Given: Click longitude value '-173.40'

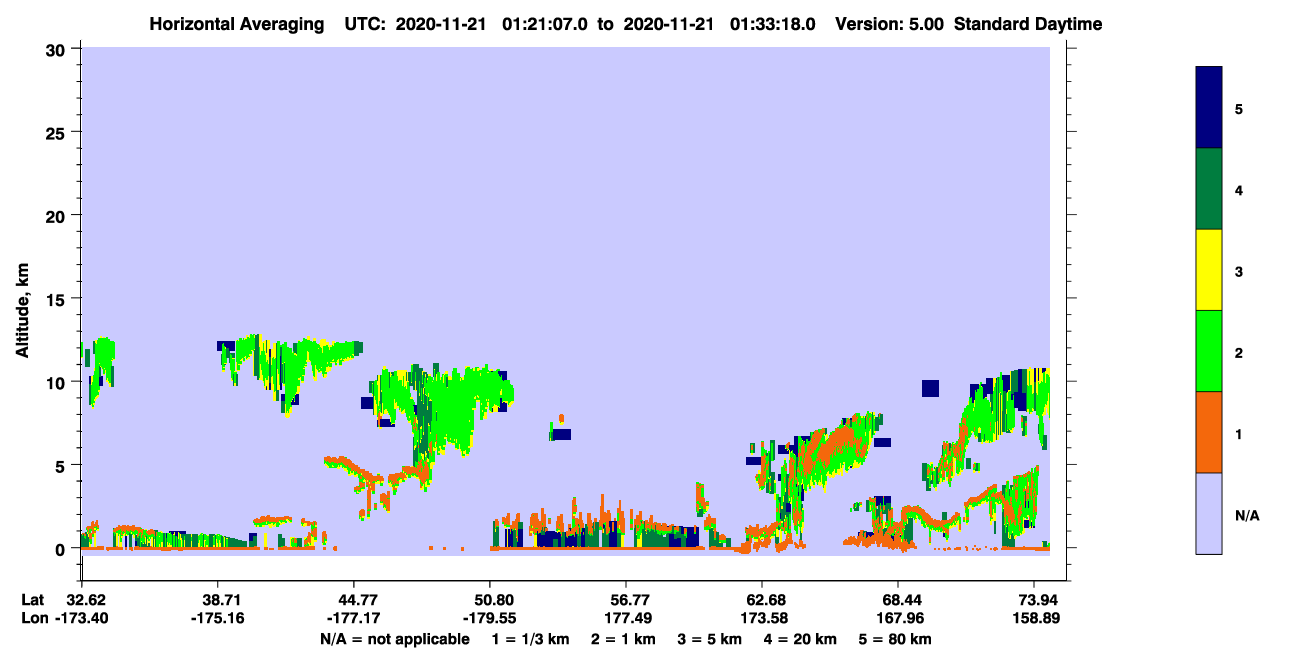Looking at the screenshot, I should pos(82,619).
